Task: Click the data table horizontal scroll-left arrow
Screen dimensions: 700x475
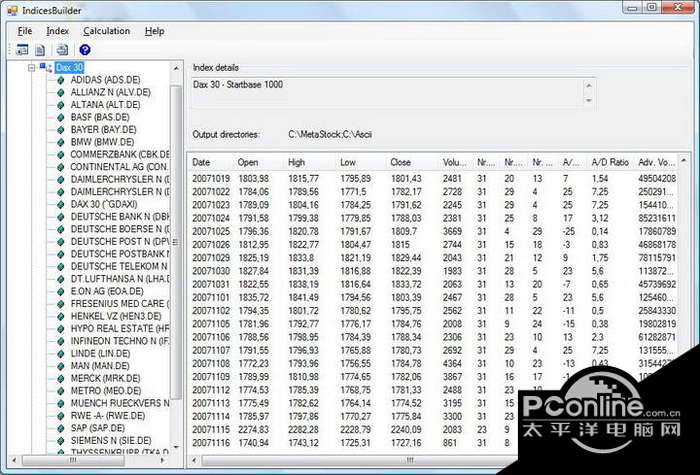Action: pyautogui.click(x=194, y=460)
